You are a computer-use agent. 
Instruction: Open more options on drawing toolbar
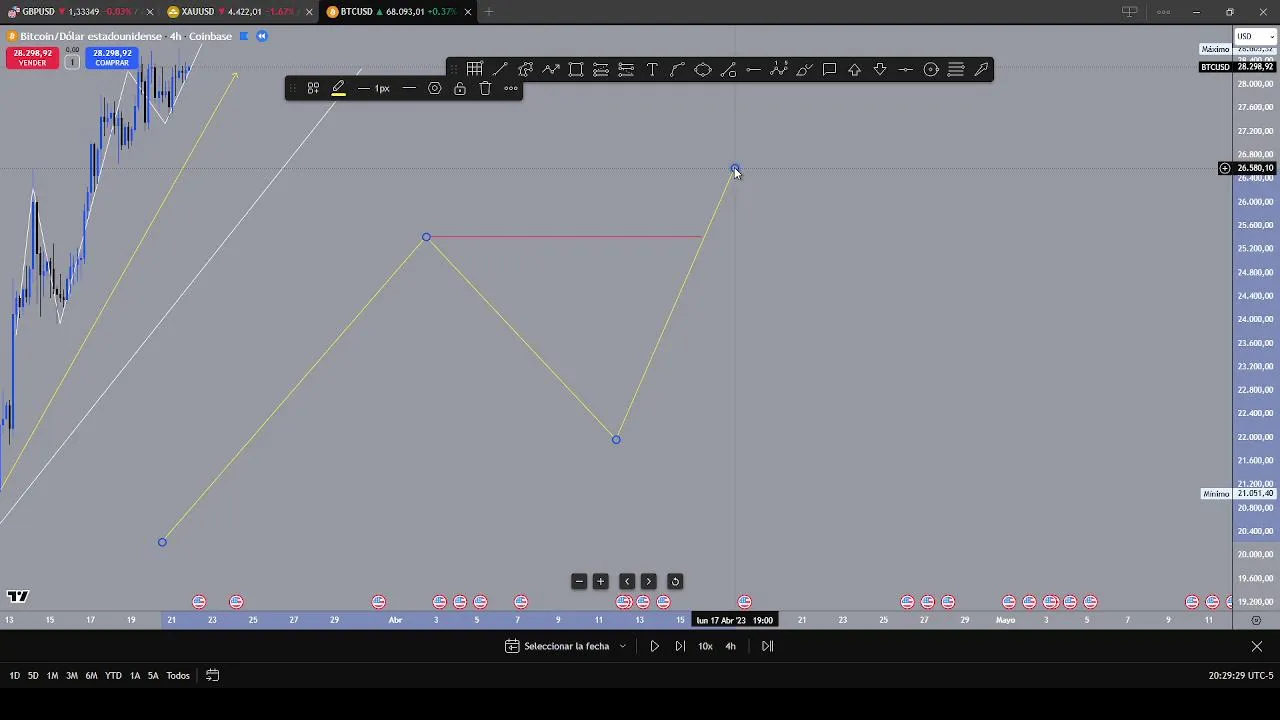click(x=511, y=88)
